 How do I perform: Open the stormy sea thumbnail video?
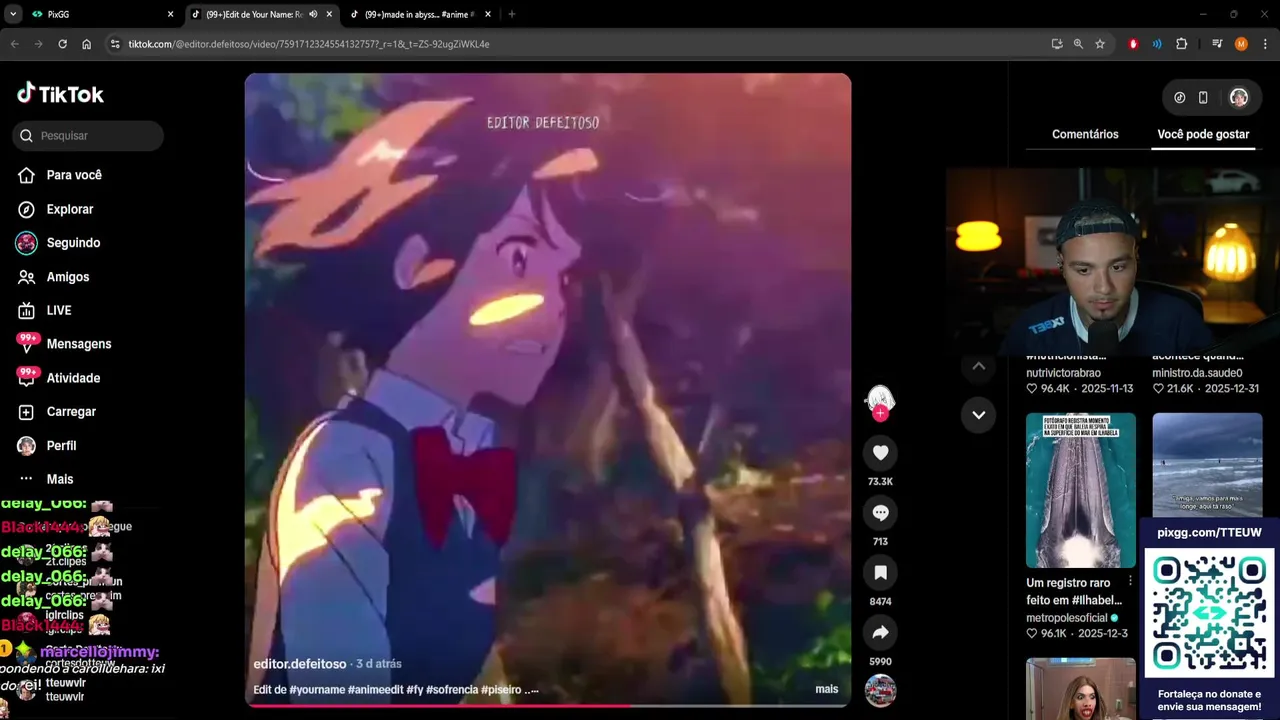click(x=1207, y=465)
